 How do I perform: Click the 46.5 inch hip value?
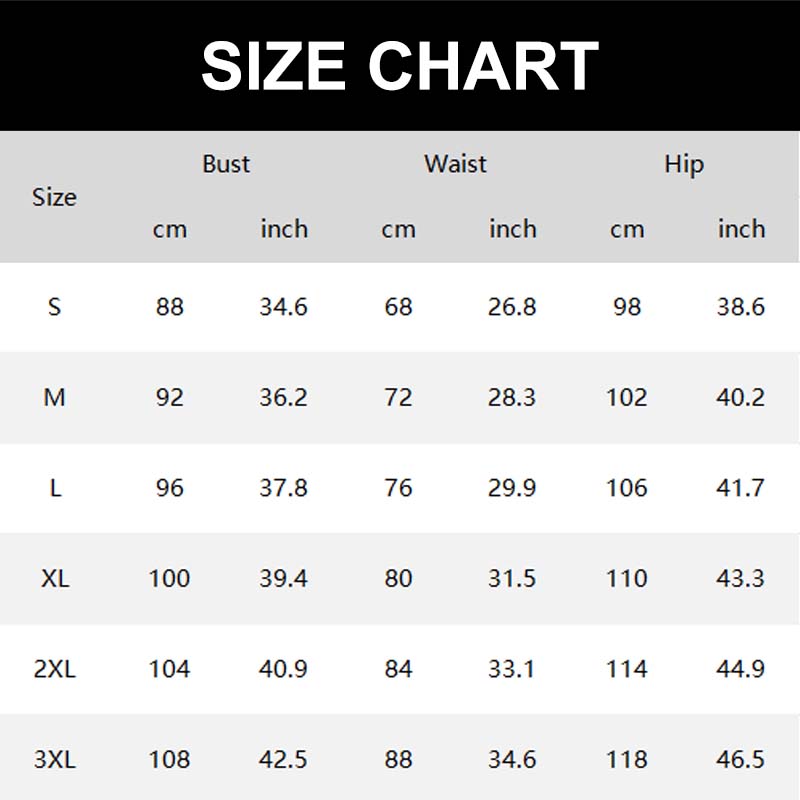click(741, 759)
